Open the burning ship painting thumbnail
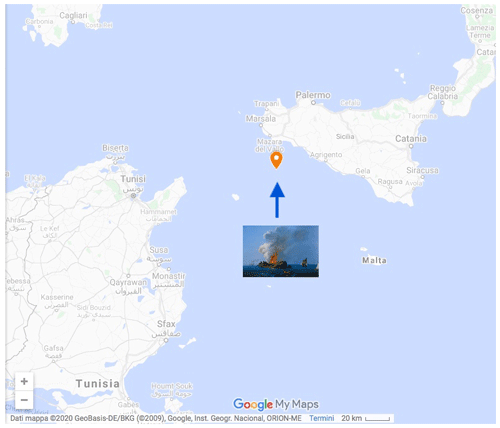Screen dimensions: 500x428 281,251
